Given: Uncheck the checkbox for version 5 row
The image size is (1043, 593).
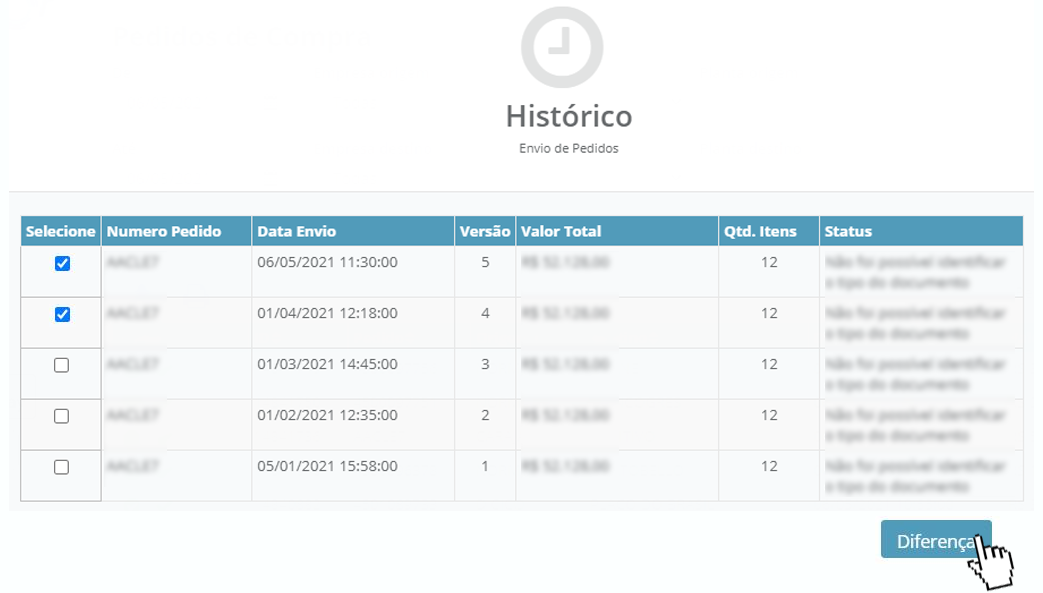Looking at the screenshot, I should point(62,264).
